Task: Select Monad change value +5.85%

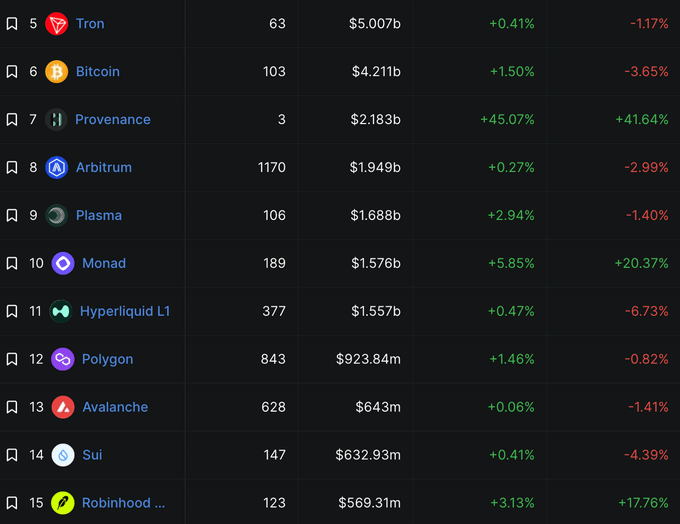Action: pos(511,263)
